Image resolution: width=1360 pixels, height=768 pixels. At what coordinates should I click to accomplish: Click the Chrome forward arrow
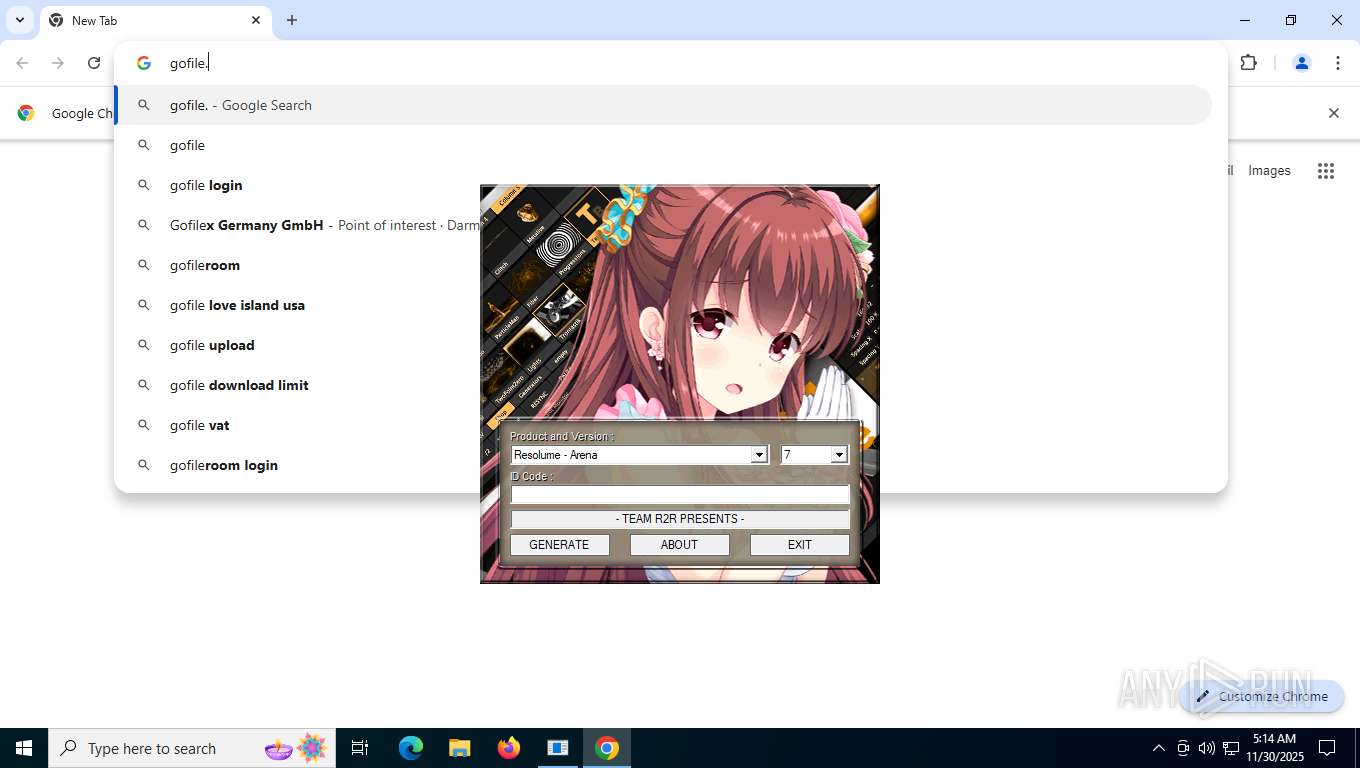pos(58,63)
